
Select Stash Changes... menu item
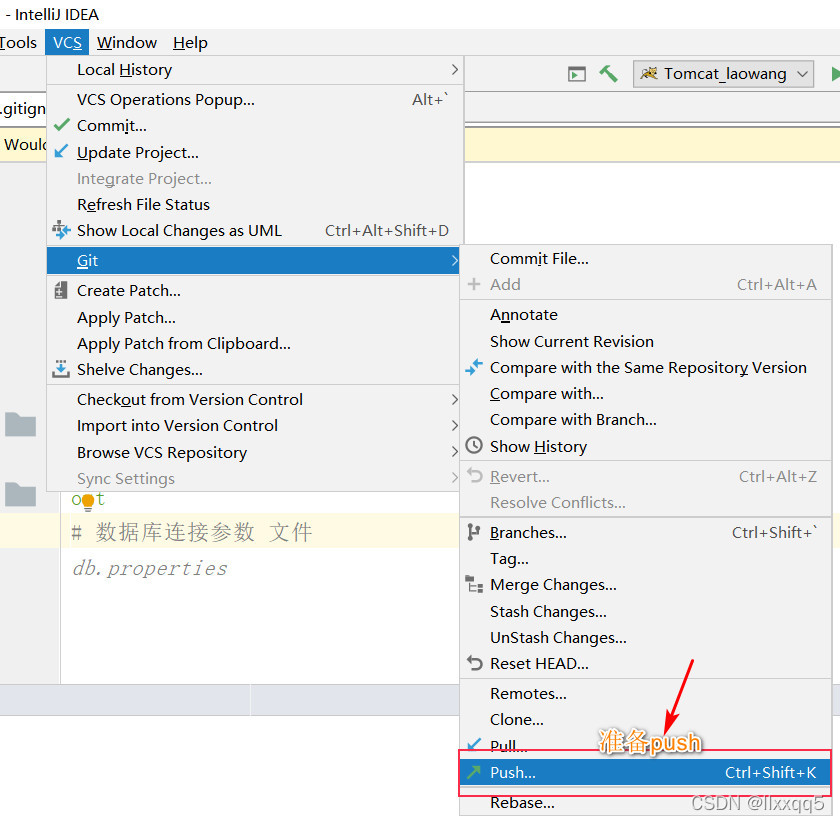pos(646,611)
